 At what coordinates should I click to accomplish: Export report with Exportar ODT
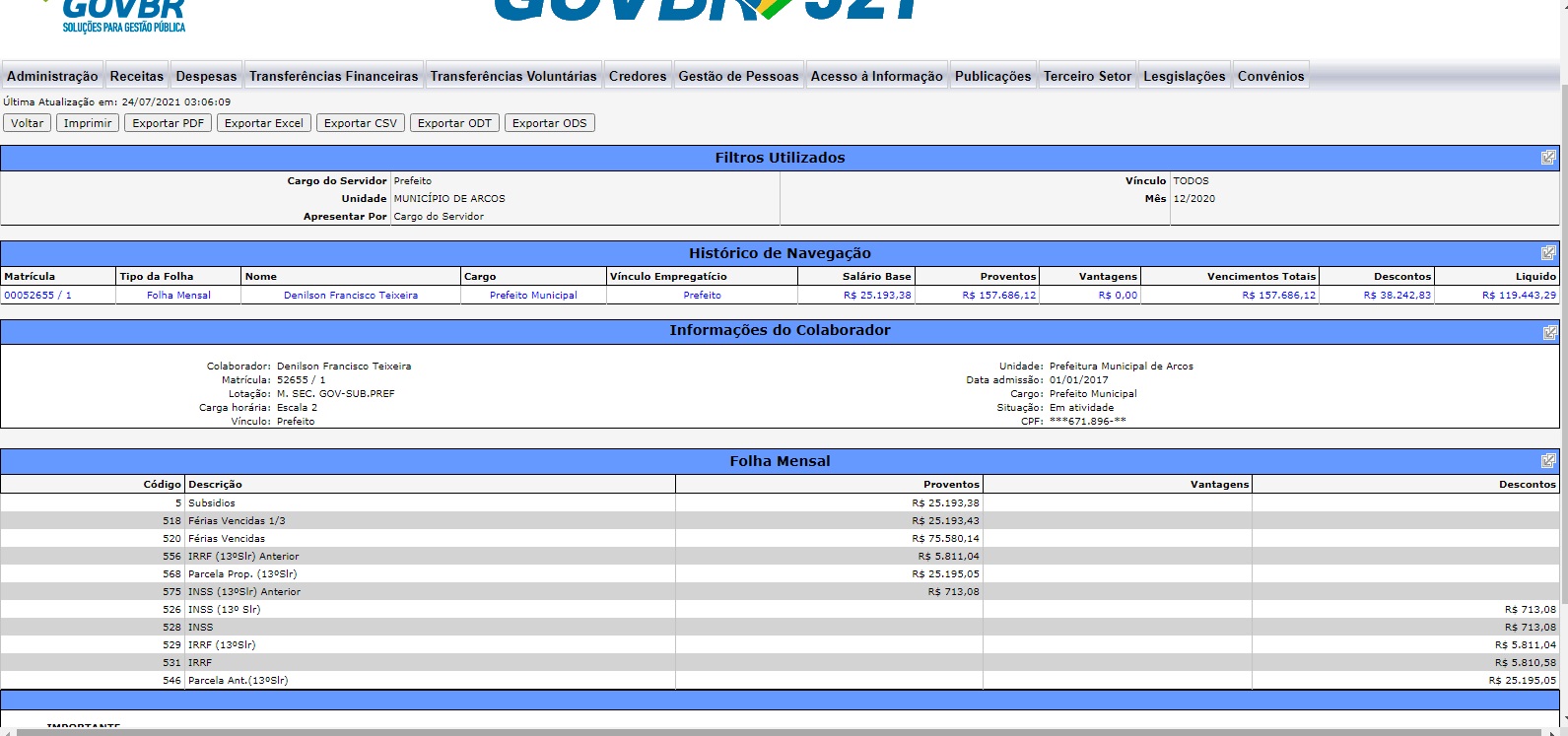[454, 123]
